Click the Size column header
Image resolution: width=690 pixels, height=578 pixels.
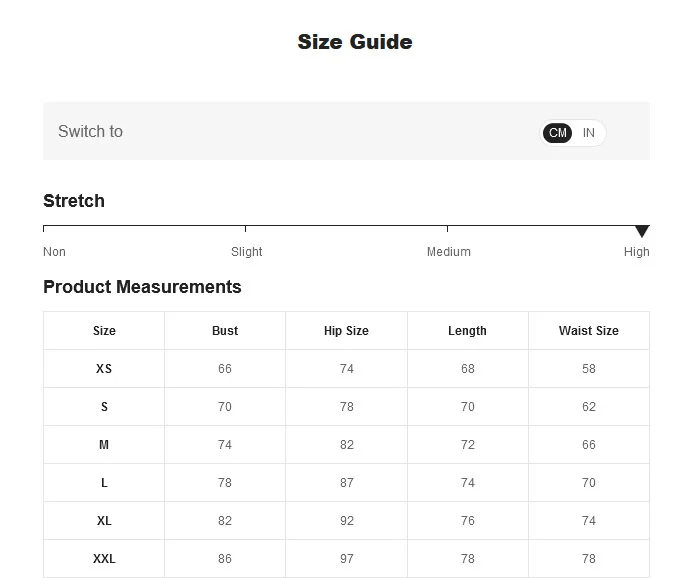click(104, 331)
